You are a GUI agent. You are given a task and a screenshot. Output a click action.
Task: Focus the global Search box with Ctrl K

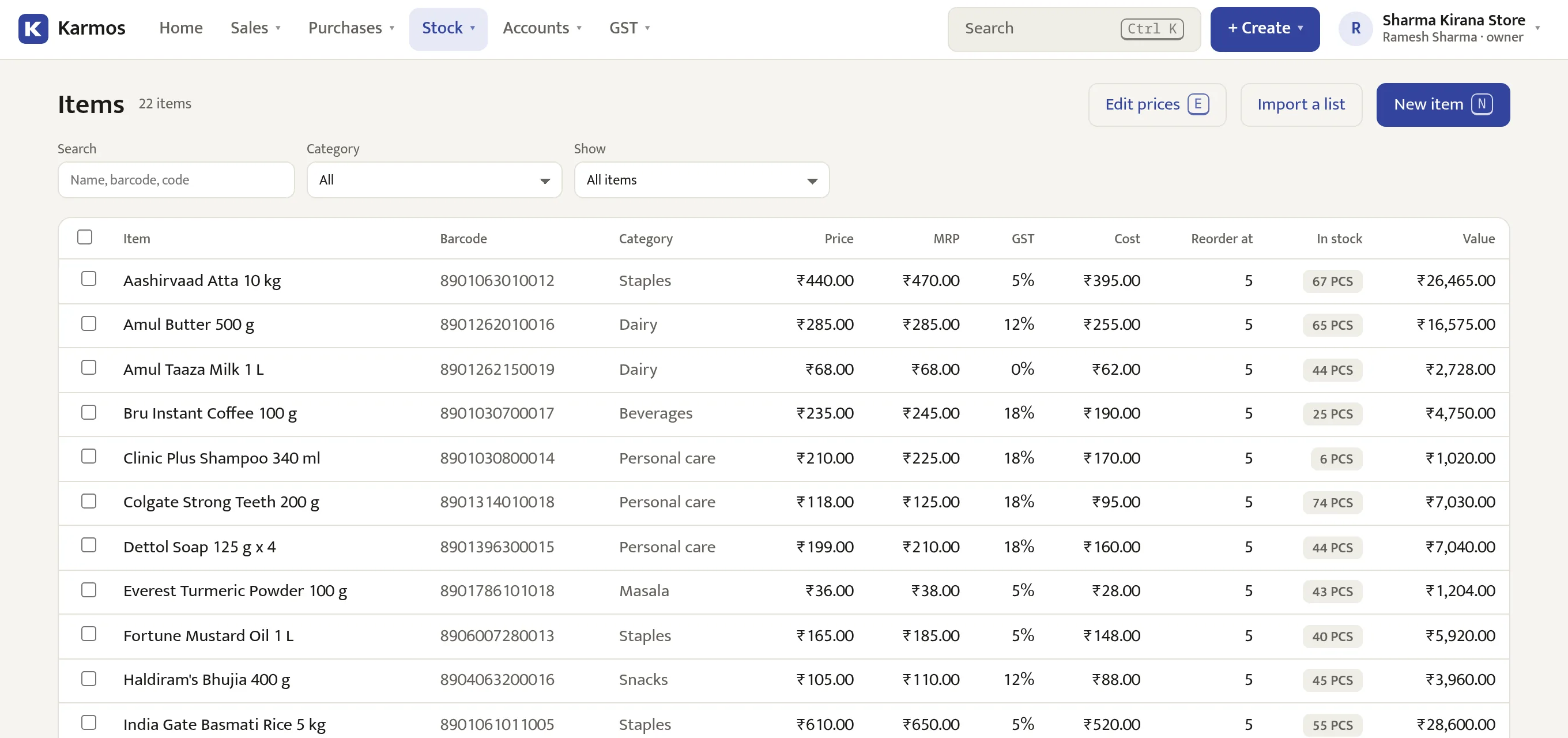(1074, 29)
